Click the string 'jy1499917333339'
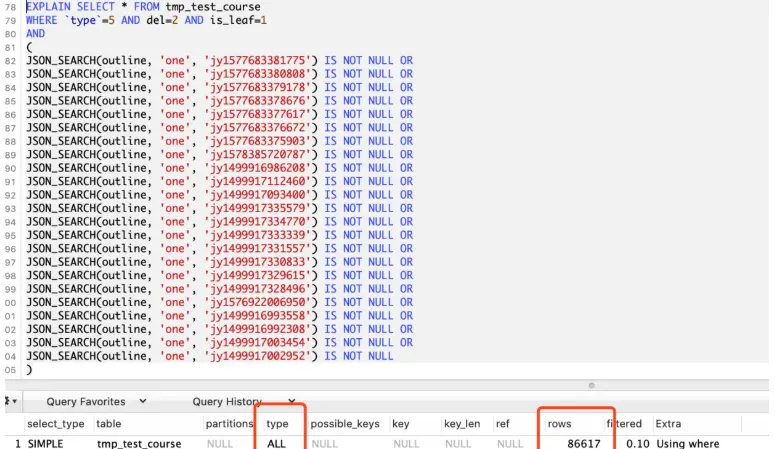This screenshot has height=449, width=775. click(258, 235)
